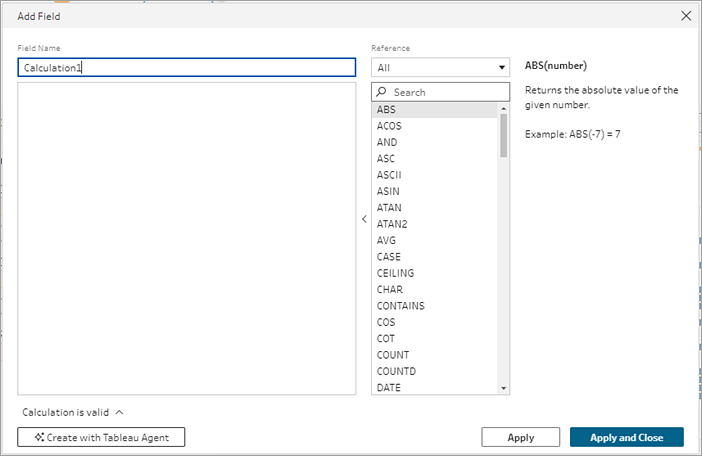The image size is (702, 456).
Task: Choose the COUNTD function
Action: [396, 371]
